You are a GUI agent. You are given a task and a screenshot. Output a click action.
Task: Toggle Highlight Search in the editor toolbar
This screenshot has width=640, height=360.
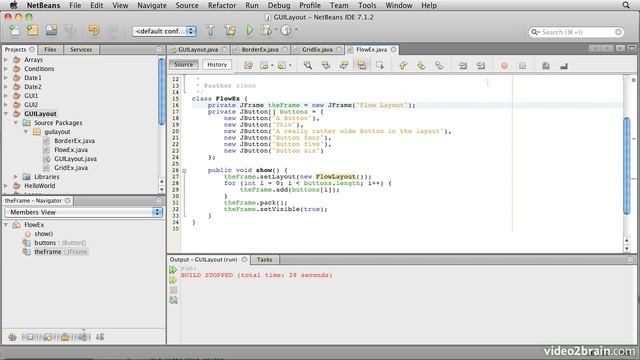pyautogui.click(x=362, y=65)
